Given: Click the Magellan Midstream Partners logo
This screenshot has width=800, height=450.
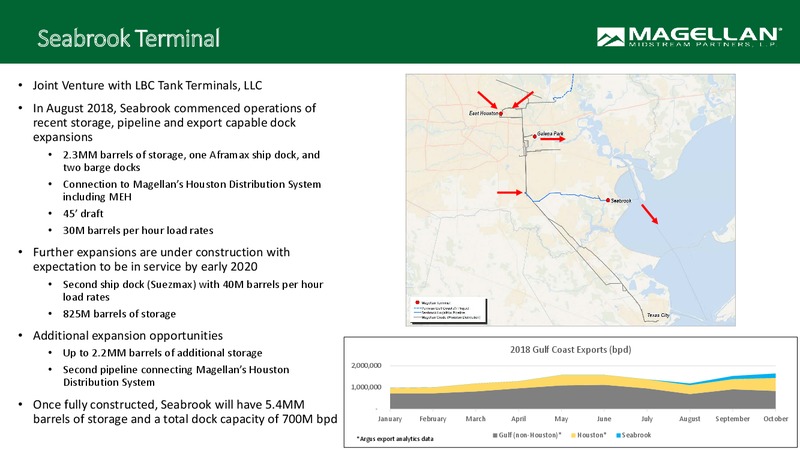Looking at the screenshot, I should pyautogui.click(x=689, y=37).
